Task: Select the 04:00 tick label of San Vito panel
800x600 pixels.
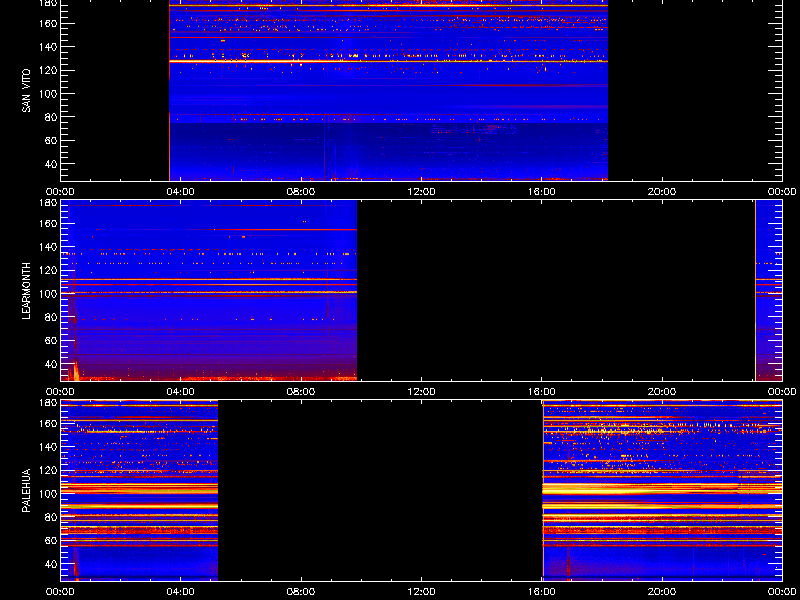Action: (181, 192)
